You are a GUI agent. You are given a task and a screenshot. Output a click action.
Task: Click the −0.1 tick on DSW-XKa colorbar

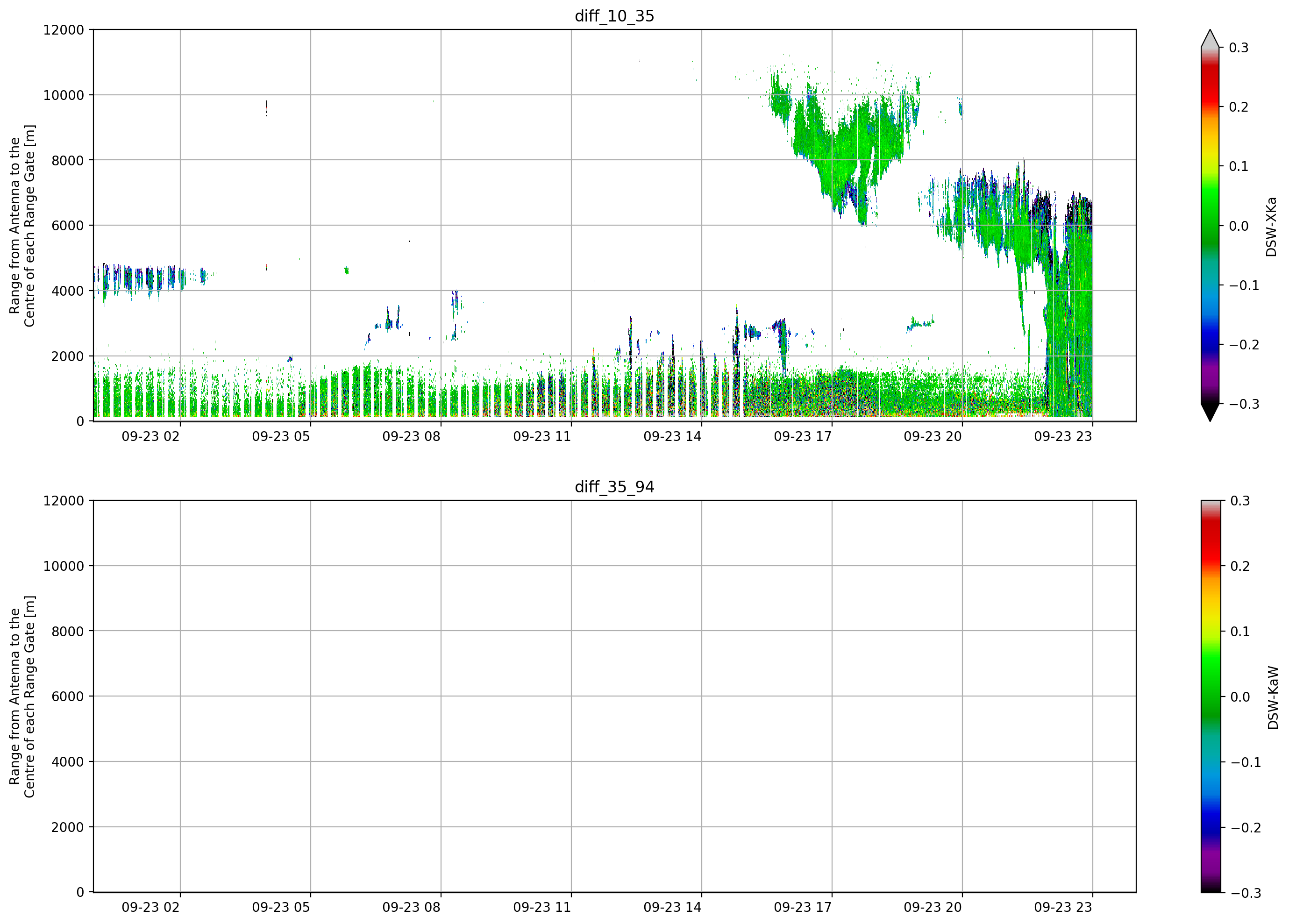click(1244, 285)
